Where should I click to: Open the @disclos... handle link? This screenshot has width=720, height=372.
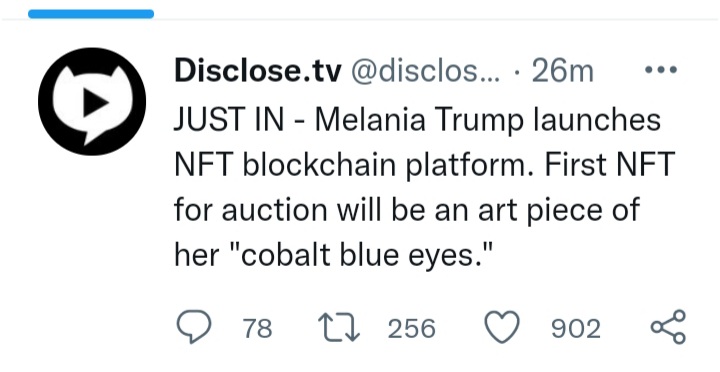[426, 72]
